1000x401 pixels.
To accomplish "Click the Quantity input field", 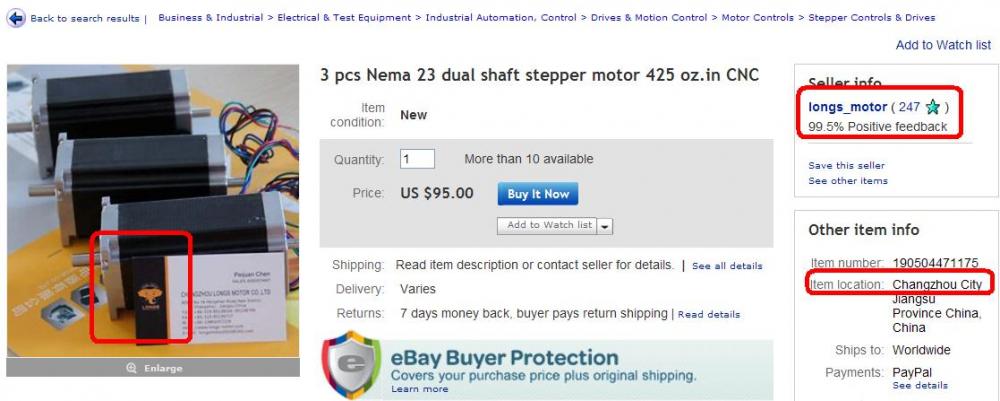I will [417, 159].
